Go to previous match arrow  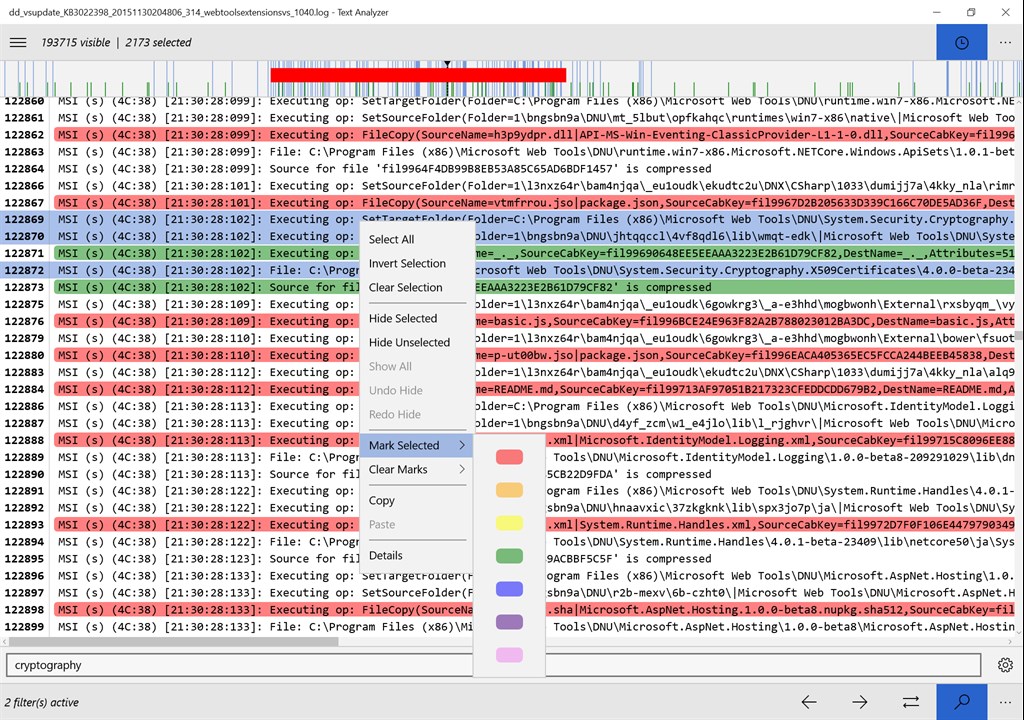coord(808,702)
